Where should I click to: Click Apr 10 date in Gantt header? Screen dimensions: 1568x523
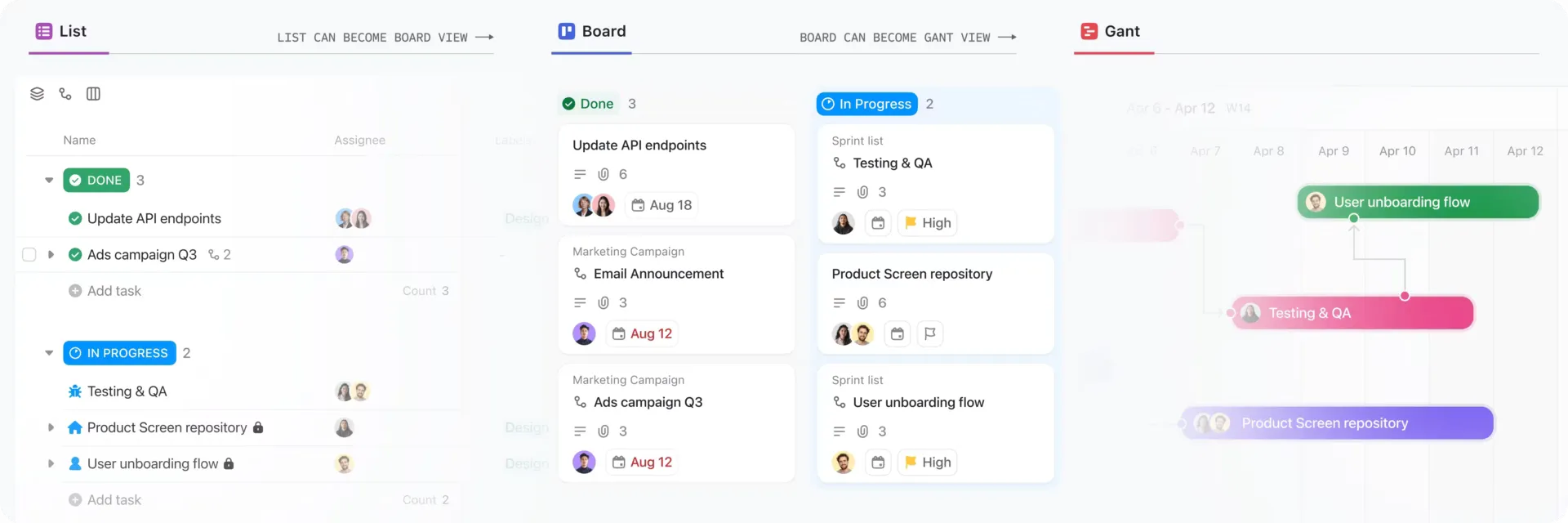[1397, 151]
